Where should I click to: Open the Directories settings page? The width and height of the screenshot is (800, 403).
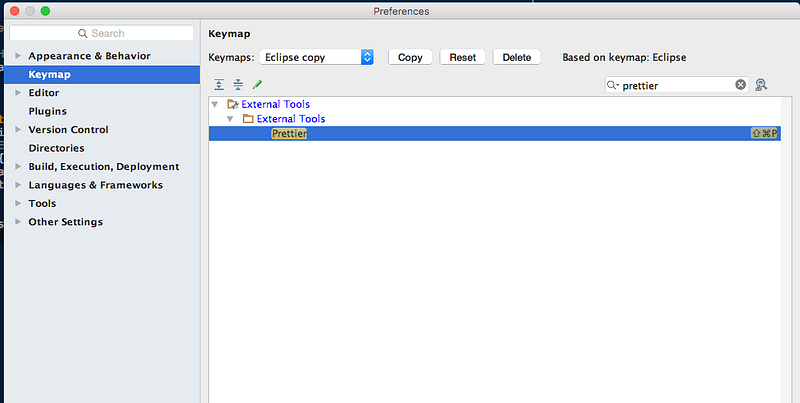point(56,148)
